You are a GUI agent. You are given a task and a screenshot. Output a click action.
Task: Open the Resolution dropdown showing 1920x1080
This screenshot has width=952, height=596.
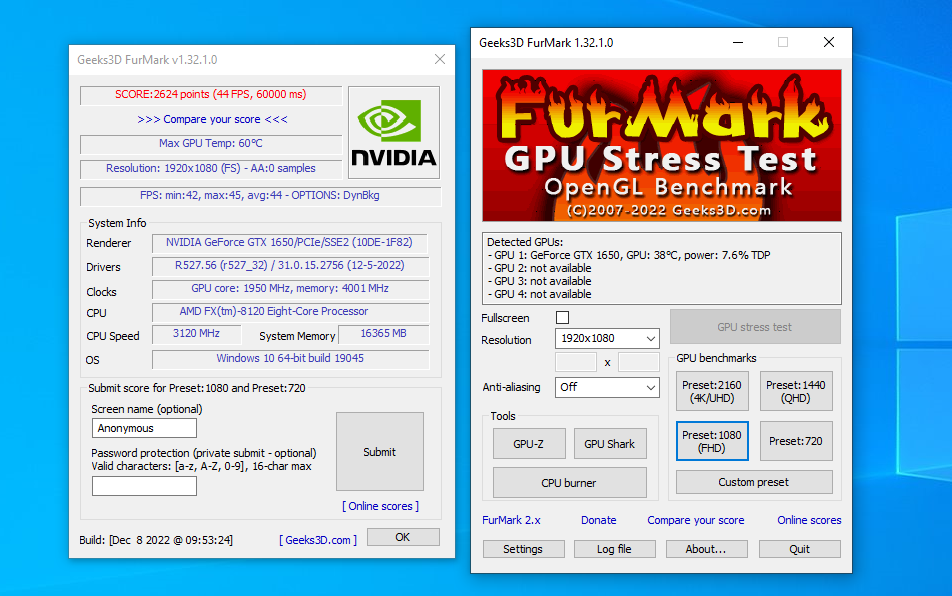607,338
